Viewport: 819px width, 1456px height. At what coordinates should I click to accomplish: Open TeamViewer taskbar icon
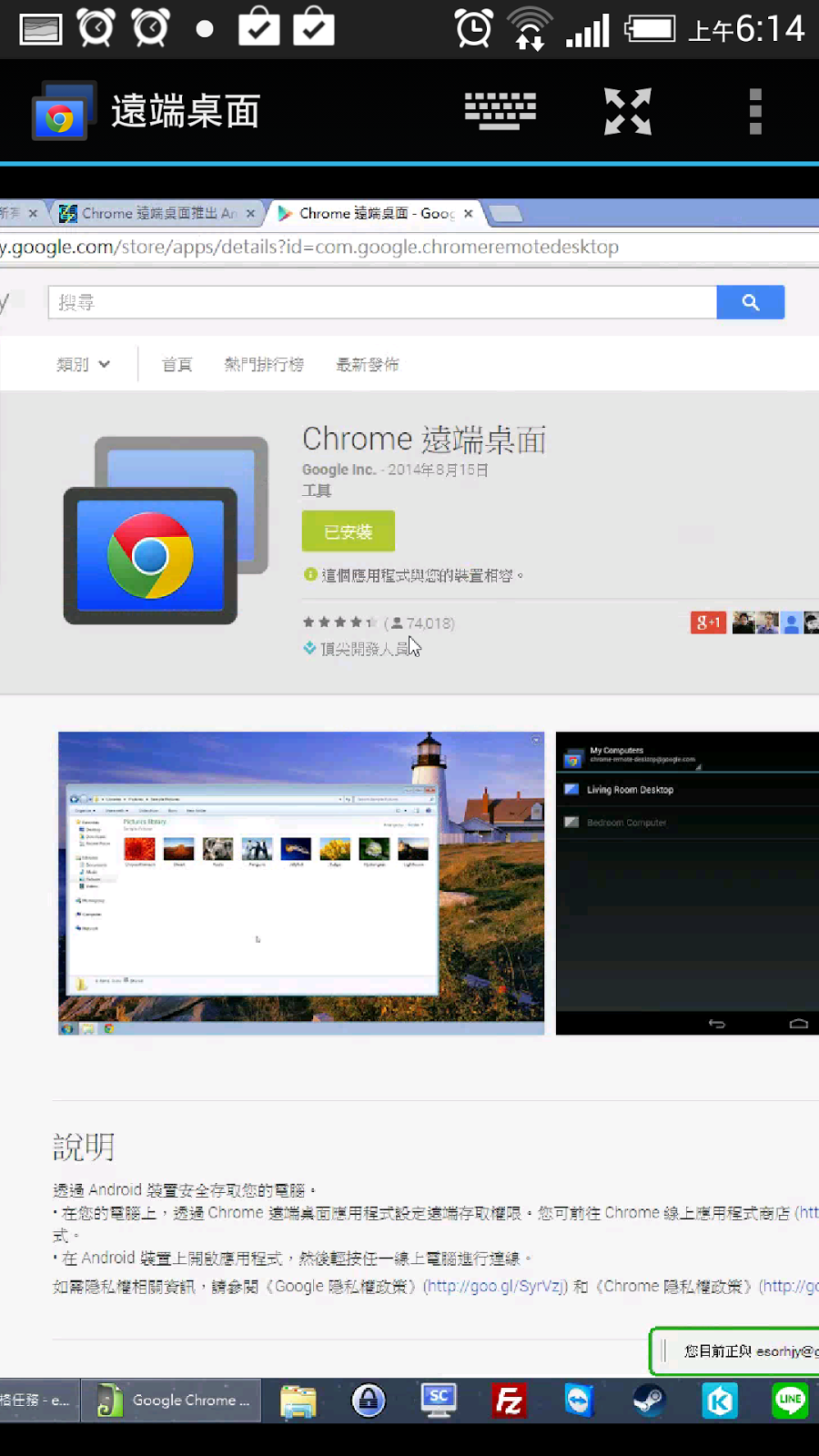[x=579, y=1400]
